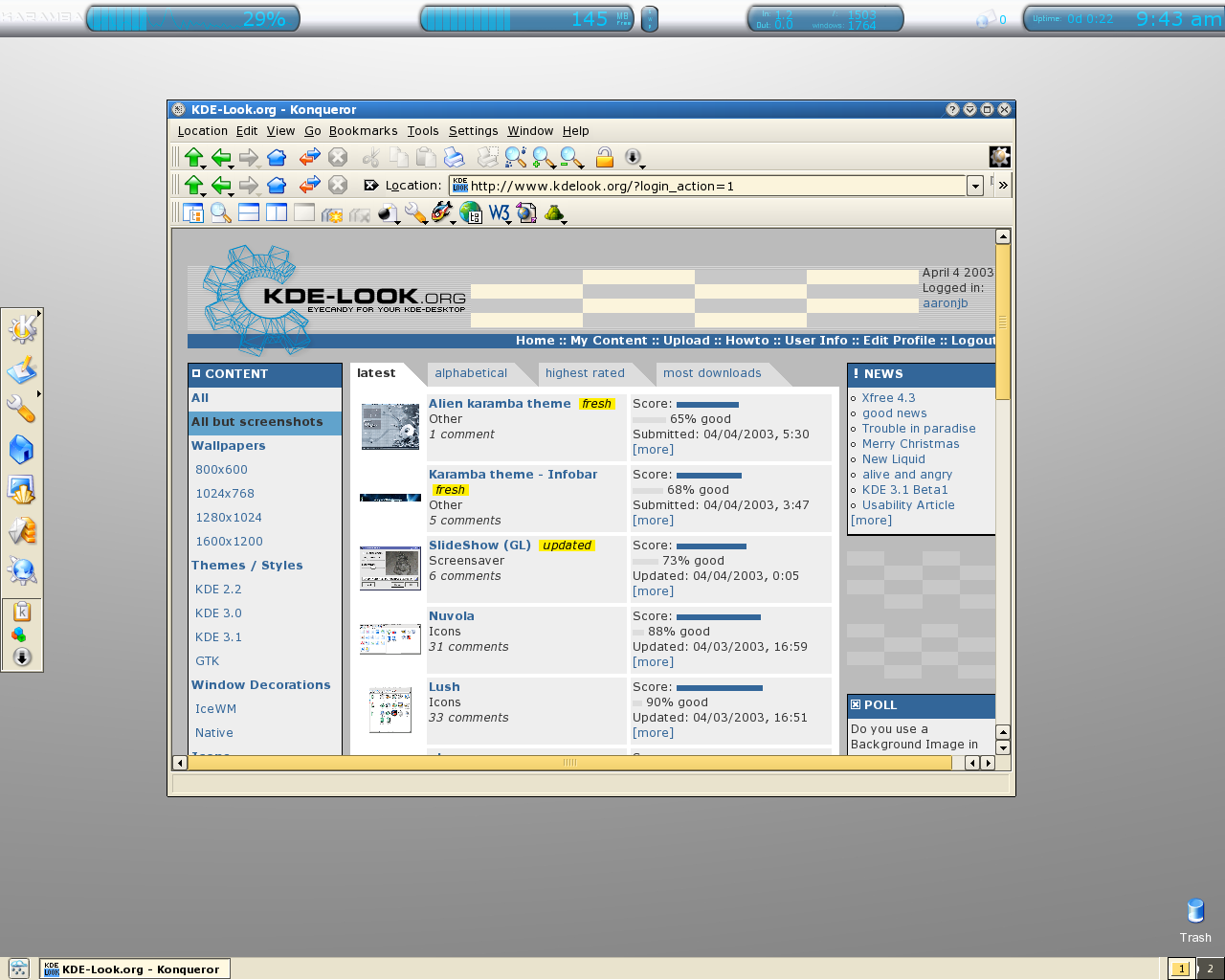Print the page with the printer icon
Image resolution: width=1225 pixels, height=980 pixels.
click(x=455, y=157)
